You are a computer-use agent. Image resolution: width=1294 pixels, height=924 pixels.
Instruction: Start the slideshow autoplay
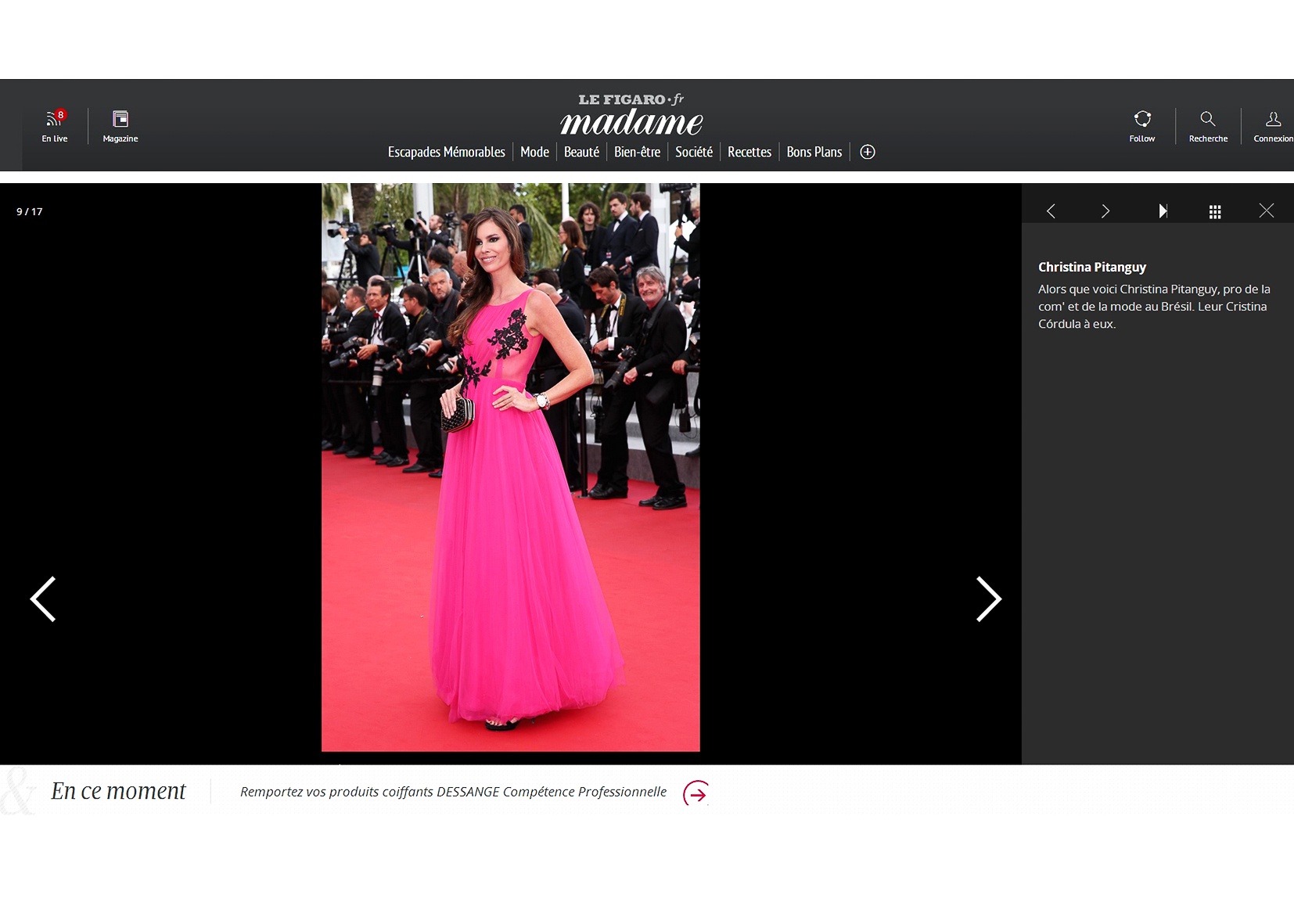point(1163,211)
